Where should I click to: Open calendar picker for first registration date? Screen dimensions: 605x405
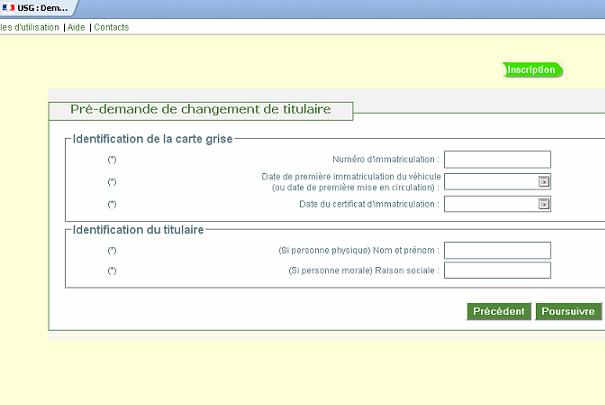544,182
